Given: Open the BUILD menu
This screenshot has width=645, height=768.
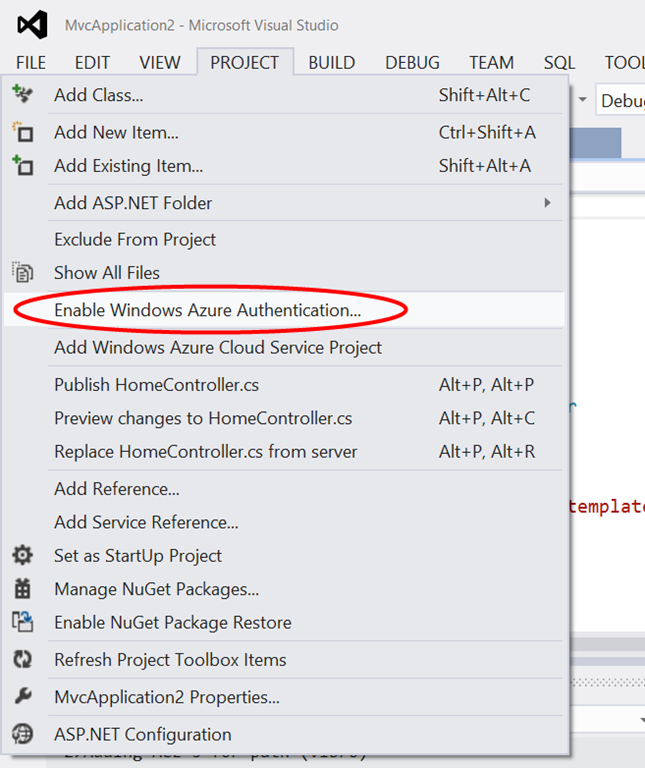Looking at the screenshot, I should [332, 63].
